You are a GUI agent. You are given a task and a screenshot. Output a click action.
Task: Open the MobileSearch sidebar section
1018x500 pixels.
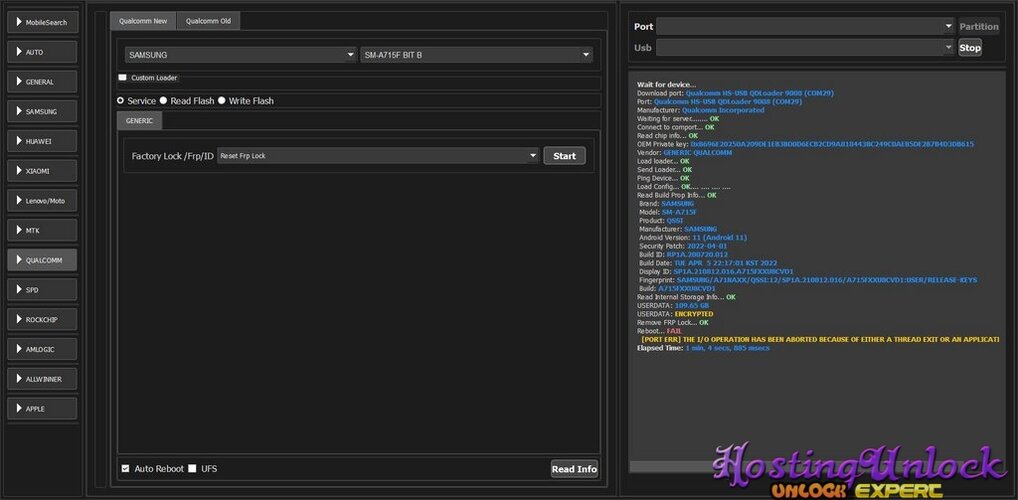(42, 22)
